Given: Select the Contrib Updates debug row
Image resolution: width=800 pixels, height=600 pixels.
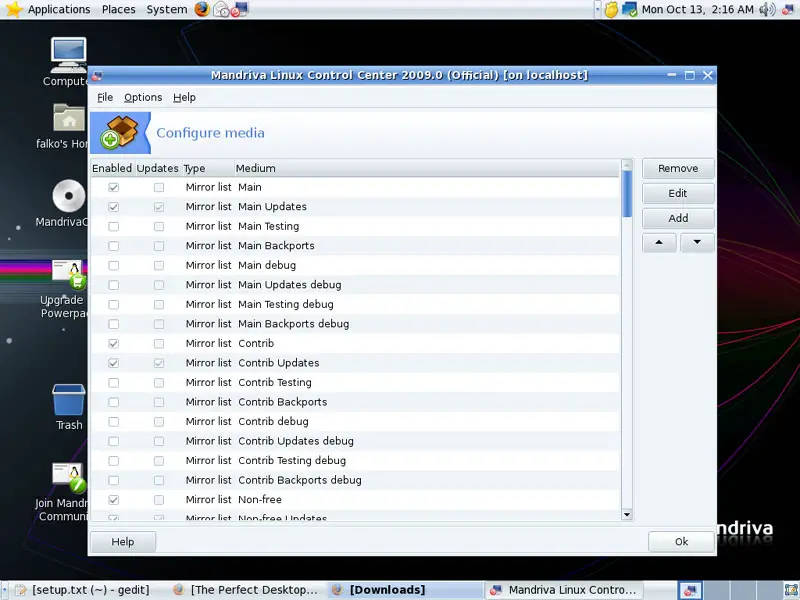Looking at the screenshot, I should [356, 441].
